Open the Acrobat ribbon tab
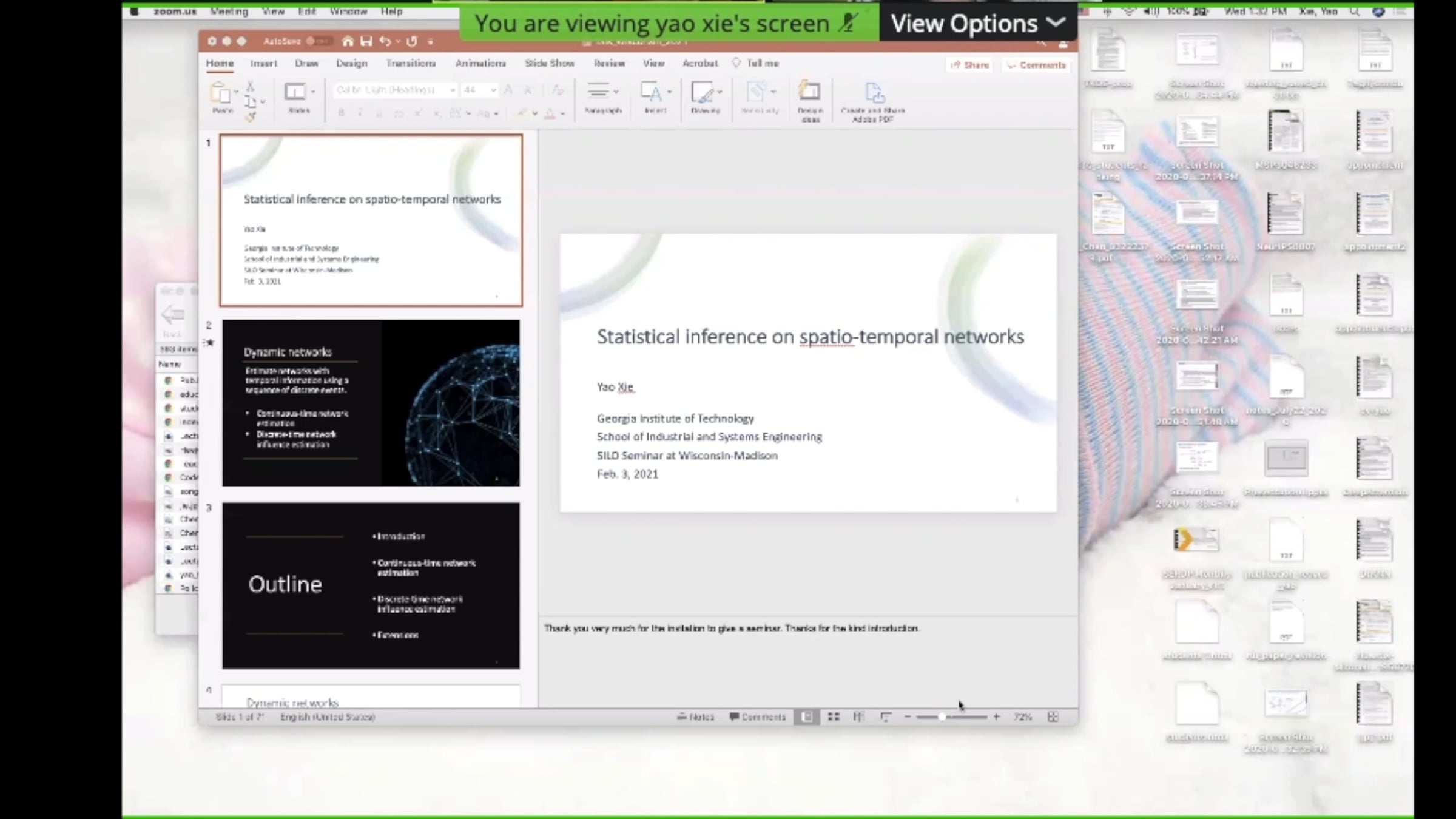 [x=700, y=63]
